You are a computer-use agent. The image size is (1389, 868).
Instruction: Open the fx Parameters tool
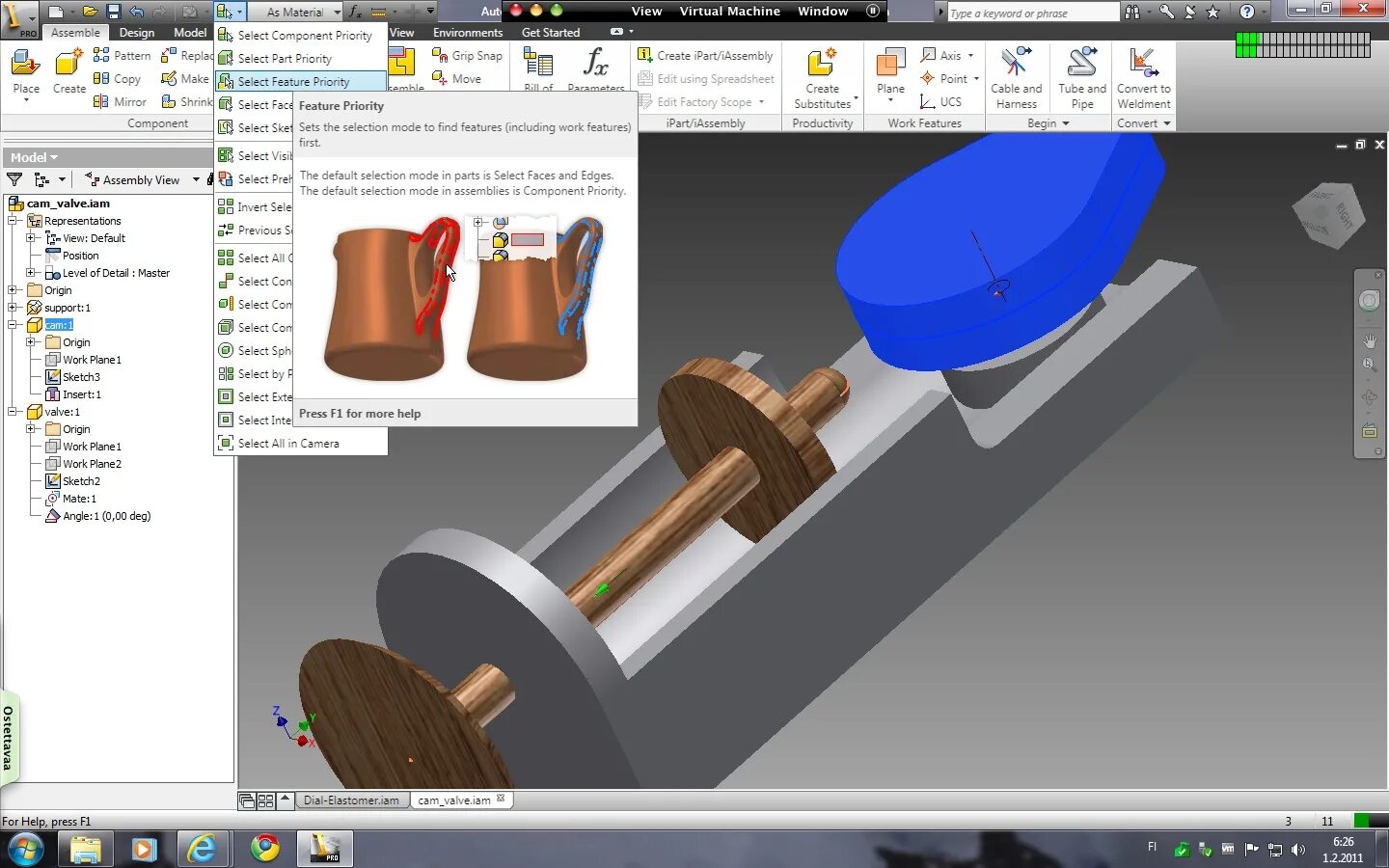click(x=595, y=69)
